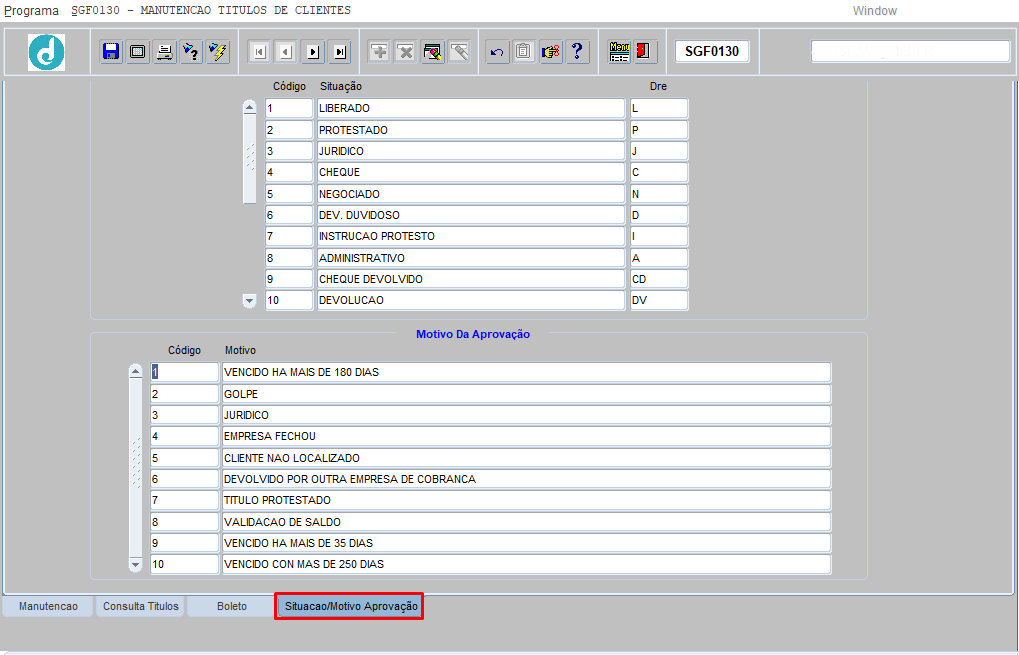Click the next record arrow
Screen dimensions: 1019x655
[313, 51]
